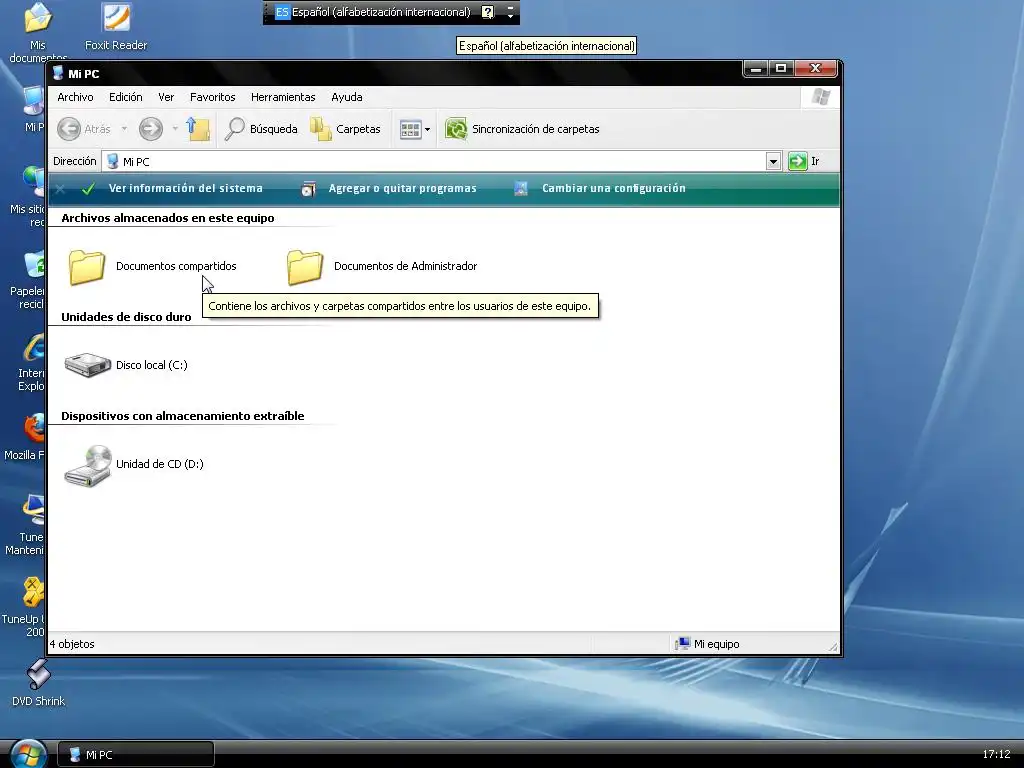Screen dimensions: 1024x768
Task: Open the Atrás history dropdown arrow
Action: pos(124,129)
